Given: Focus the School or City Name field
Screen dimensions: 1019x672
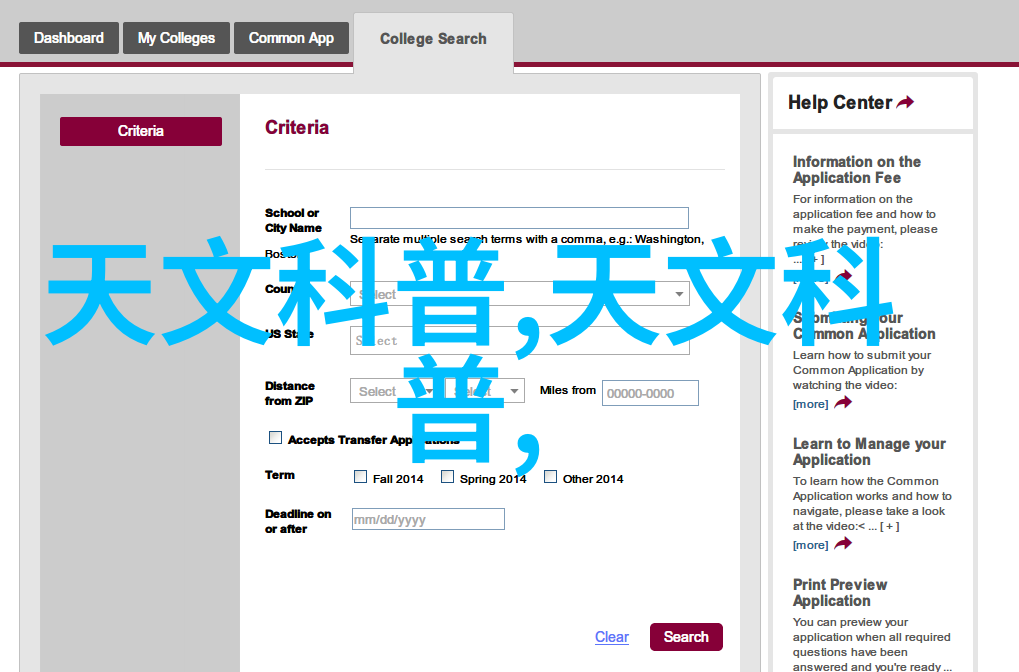Looking at the screenshot, I should tap(519, 218).
